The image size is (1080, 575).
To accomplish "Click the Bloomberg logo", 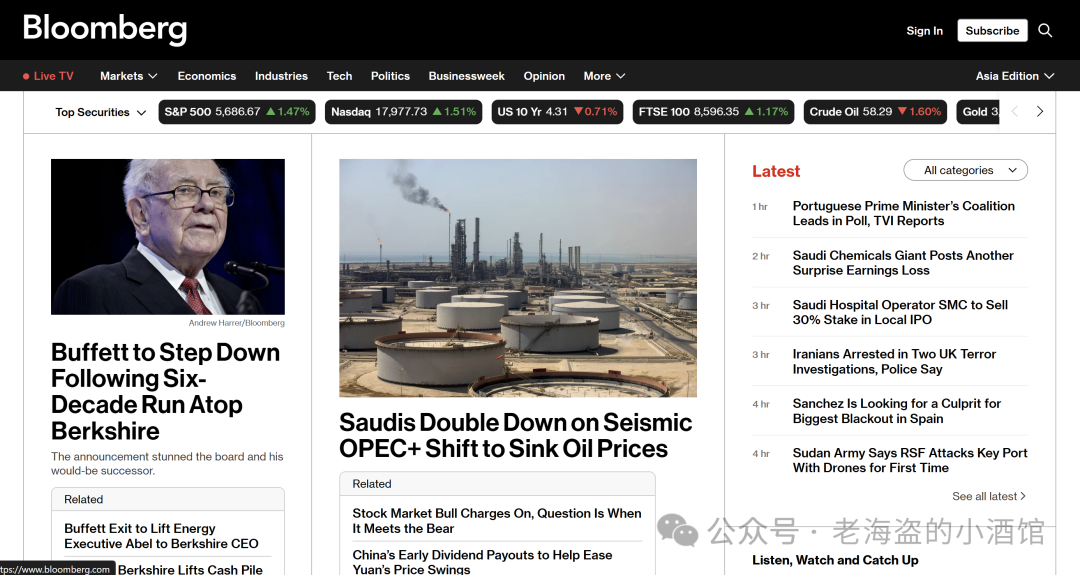I will tap(105, 29).
